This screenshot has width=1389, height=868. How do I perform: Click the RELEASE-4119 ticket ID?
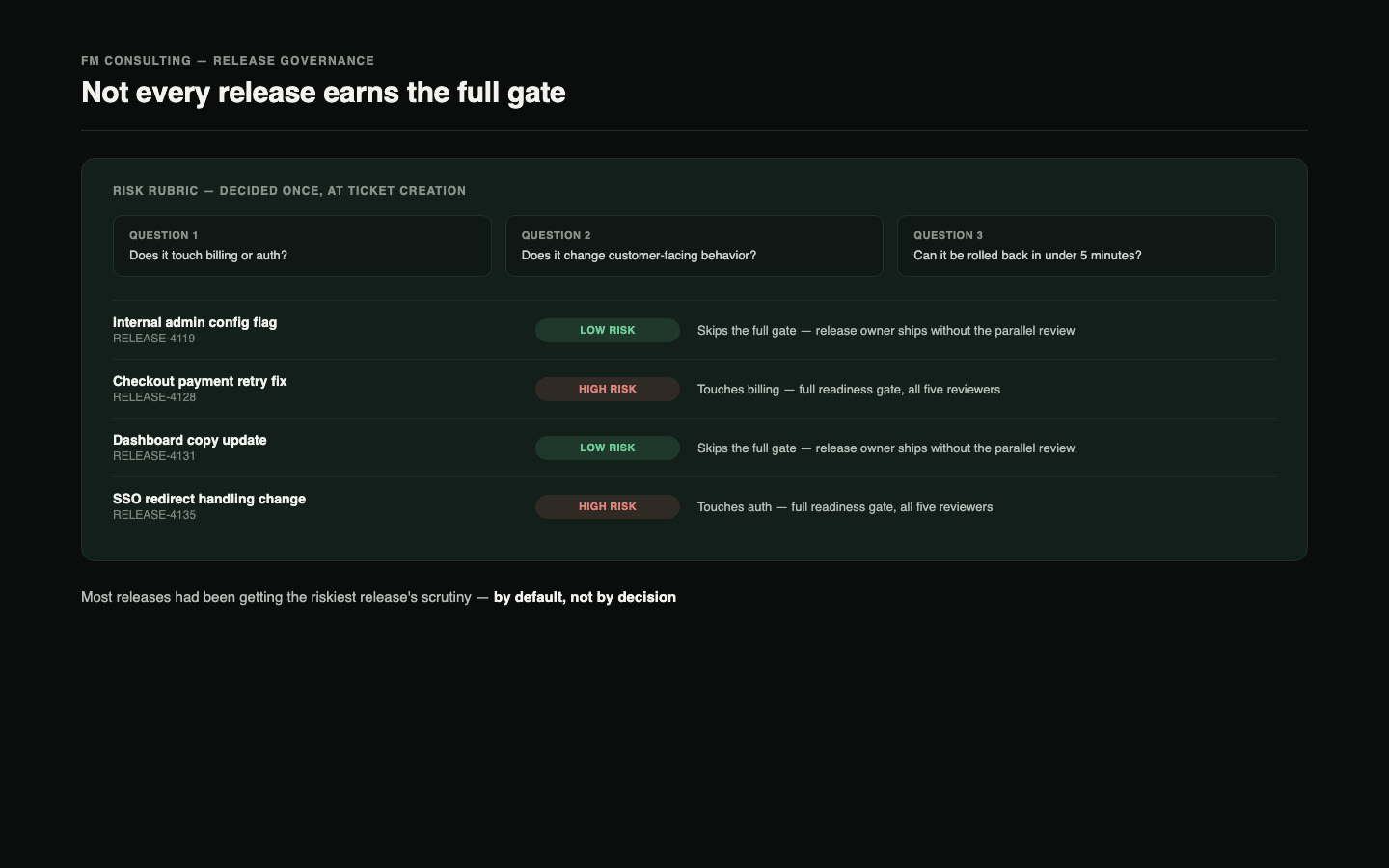click(154, 339)
